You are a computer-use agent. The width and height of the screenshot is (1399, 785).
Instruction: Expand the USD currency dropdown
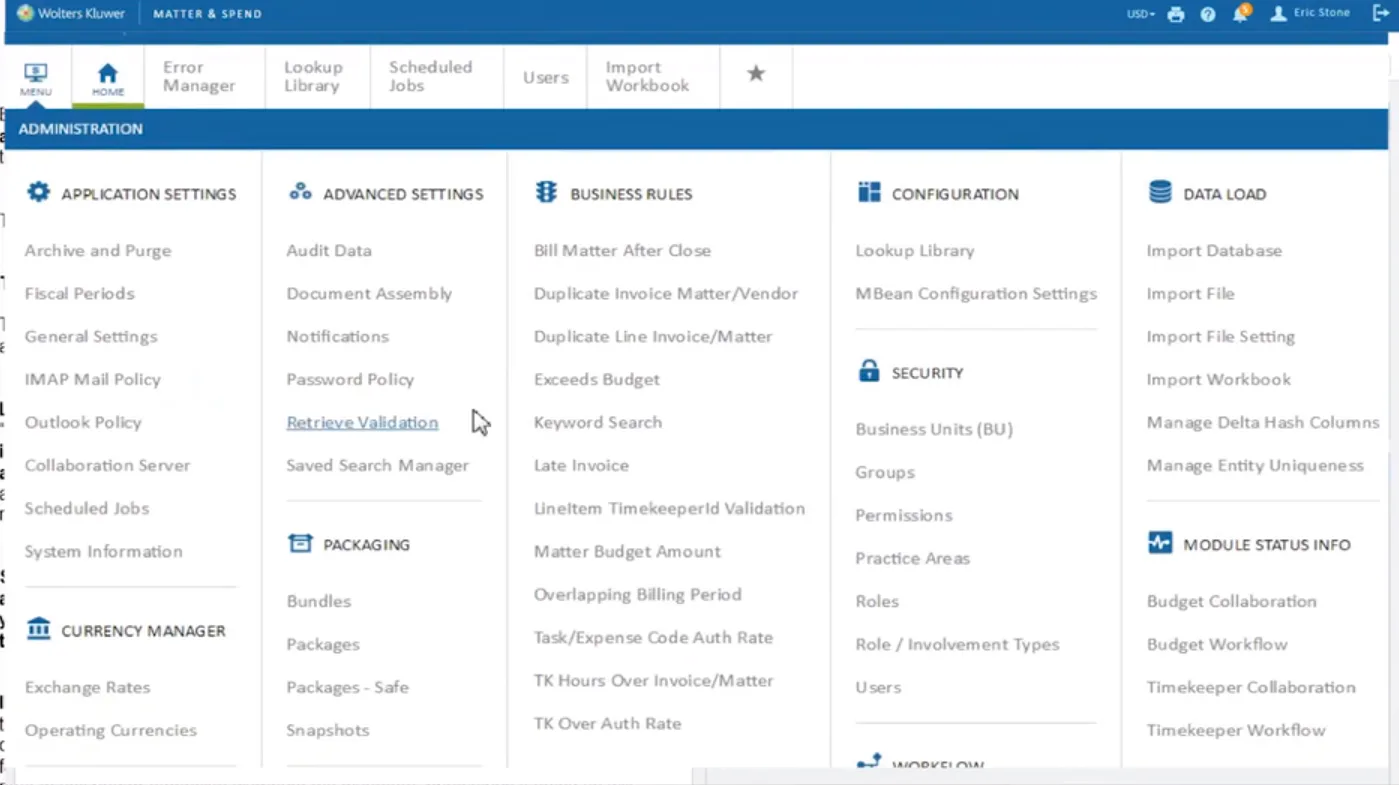pyautogui.click(x=1140, y=14)
